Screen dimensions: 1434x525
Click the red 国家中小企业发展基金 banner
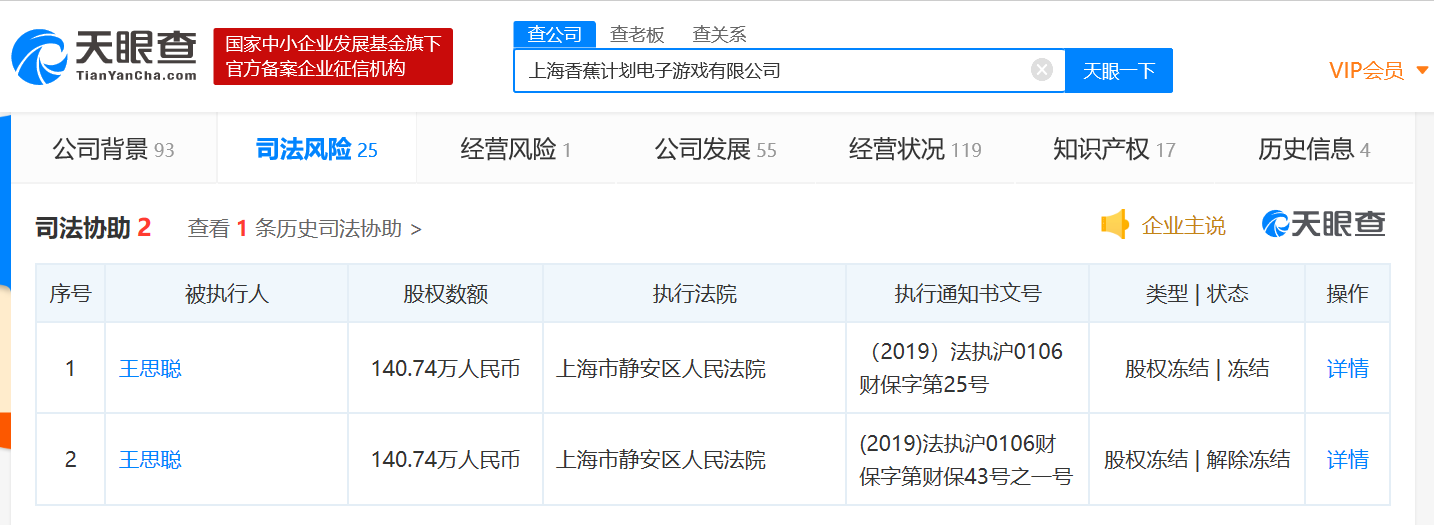tap(333, 56)
